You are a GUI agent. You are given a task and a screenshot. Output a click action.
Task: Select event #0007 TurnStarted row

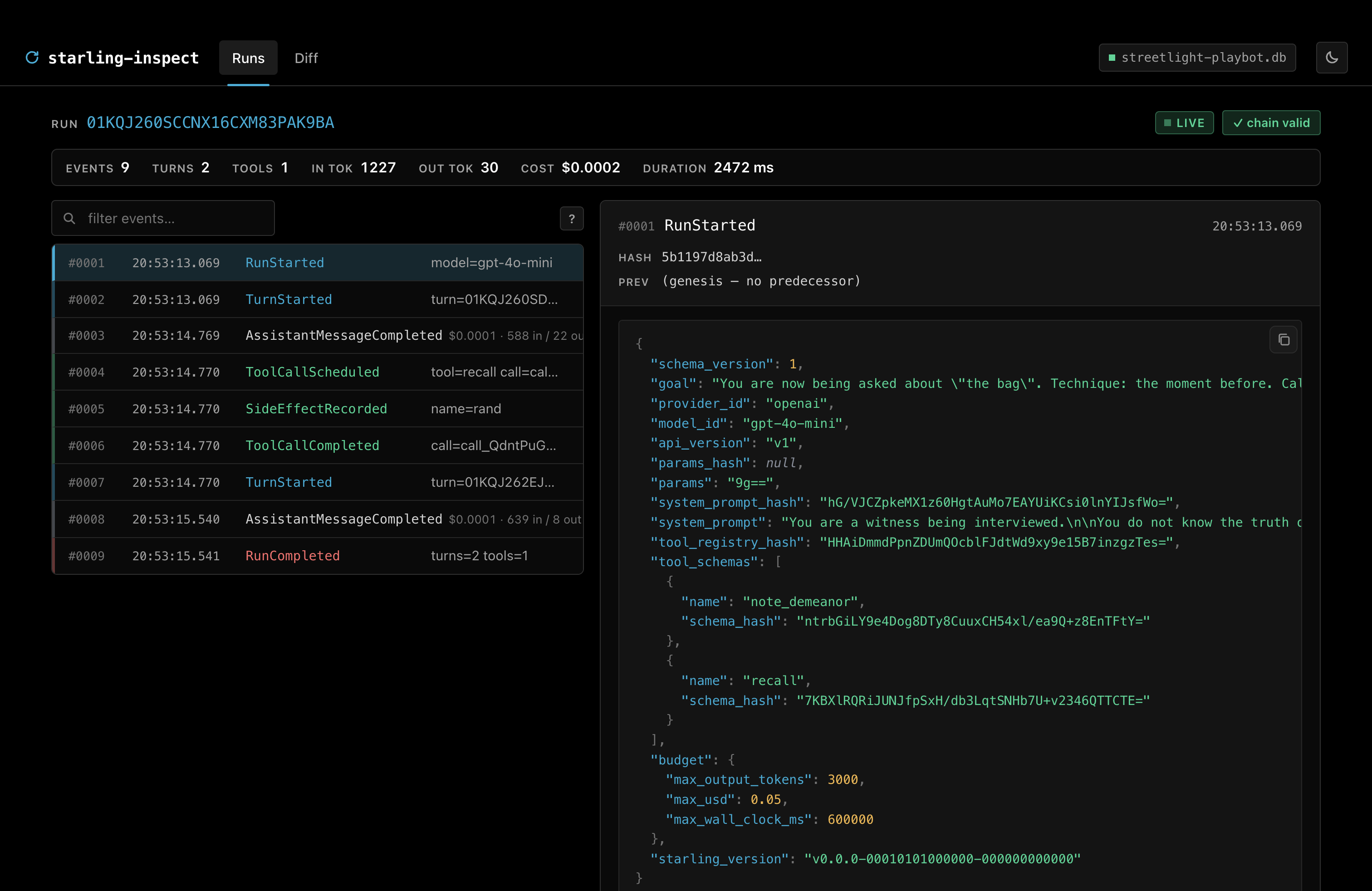pos(318,482)
